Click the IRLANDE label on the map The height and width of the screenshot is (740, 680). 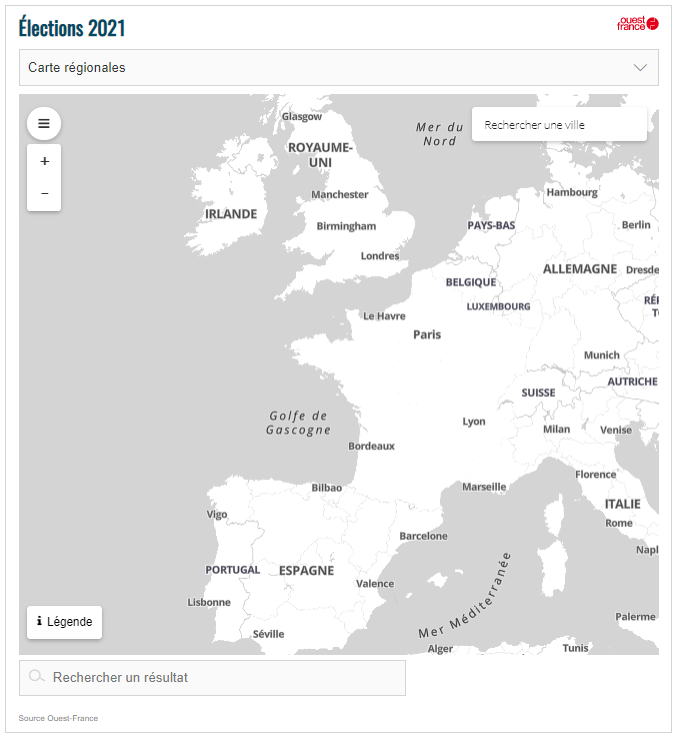[x=231, y=214]
